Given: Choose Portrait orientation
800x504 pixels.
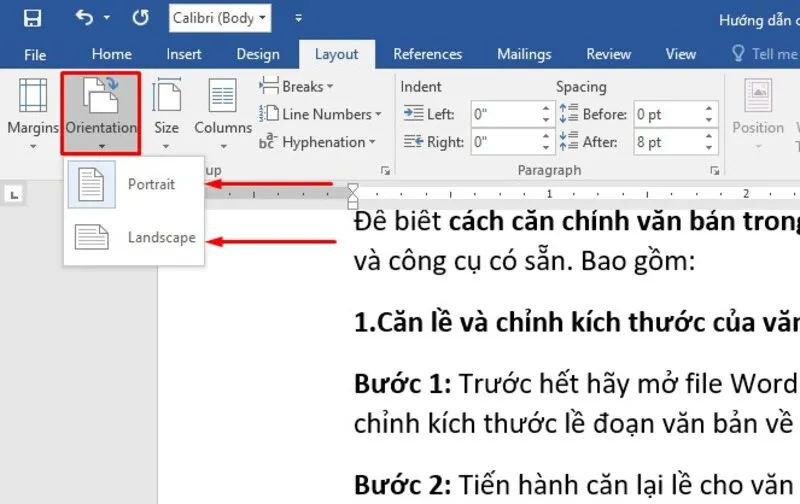Looking at the screenshot, I should pos(134,184).
